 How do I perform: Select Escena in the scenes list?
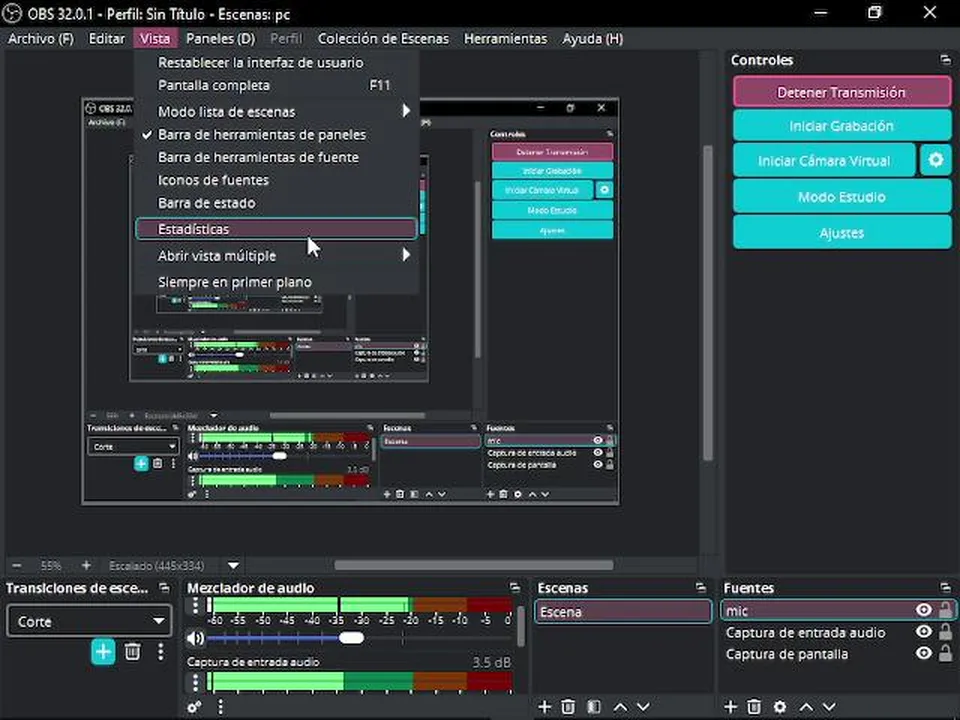(x=623, y=611)
